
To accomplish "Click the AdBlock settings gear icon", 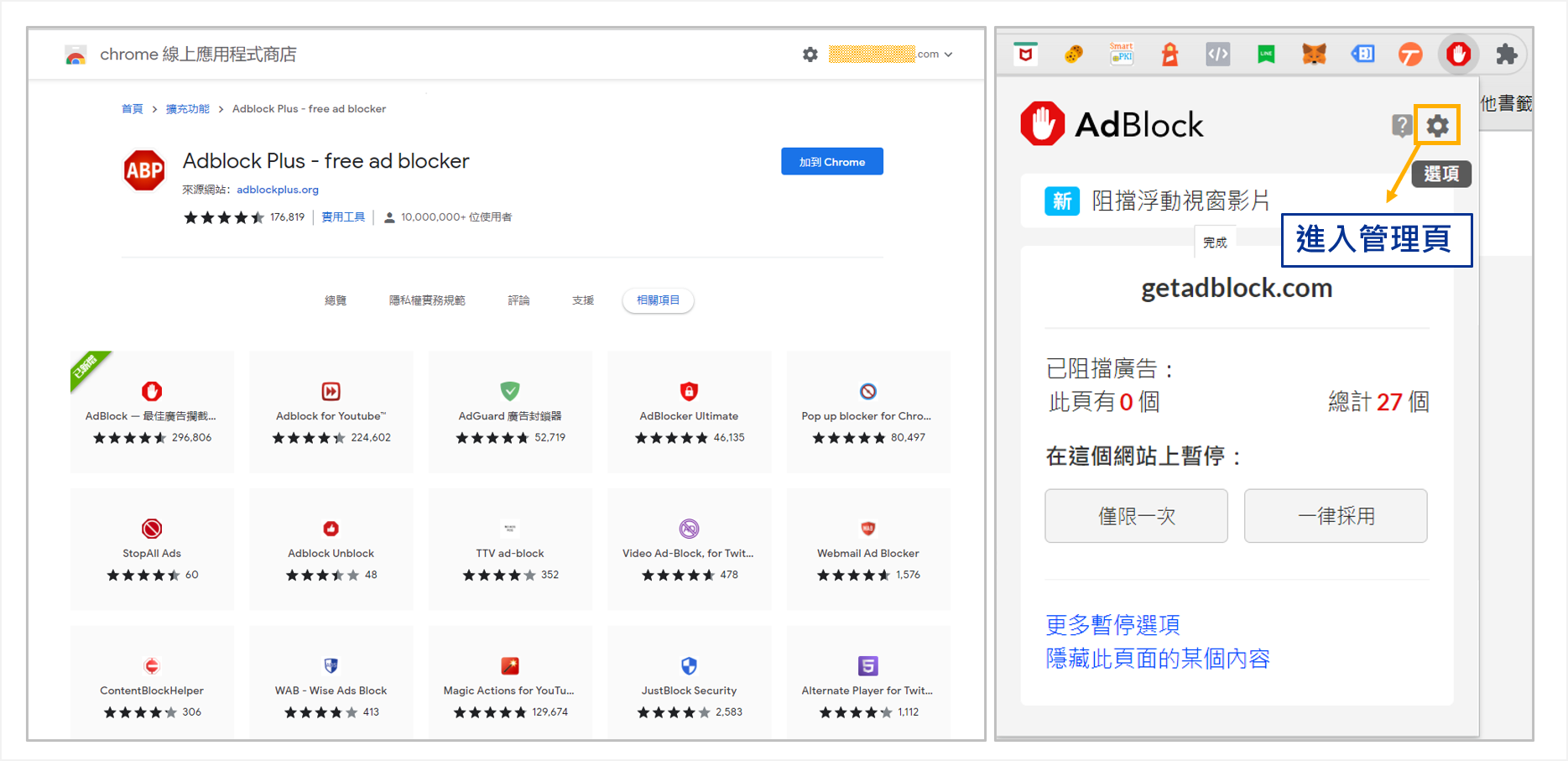I will tap(1437, 125).
